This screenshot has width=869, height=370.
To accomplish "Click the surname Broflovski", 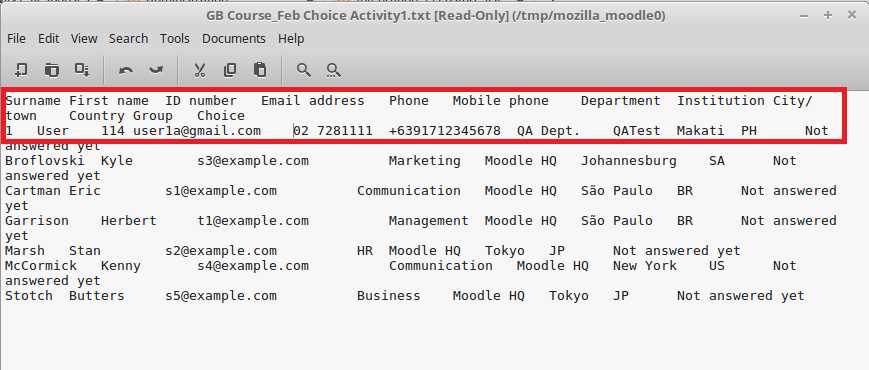I will [45, 161].
